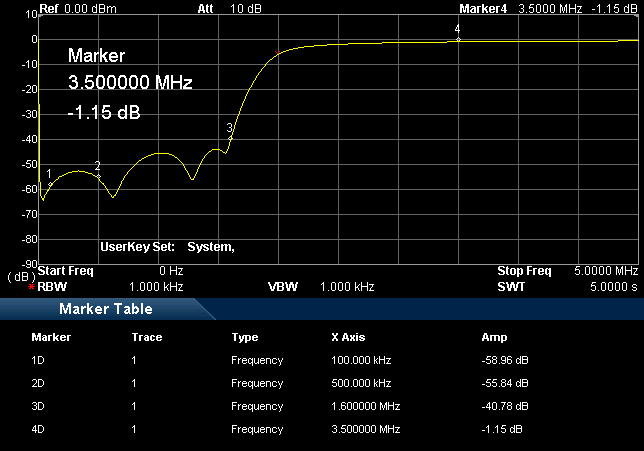Click the UserKey Set: System label
This screenshot has height=451, width=644.
pyautogui.click(x=167, y=246)
